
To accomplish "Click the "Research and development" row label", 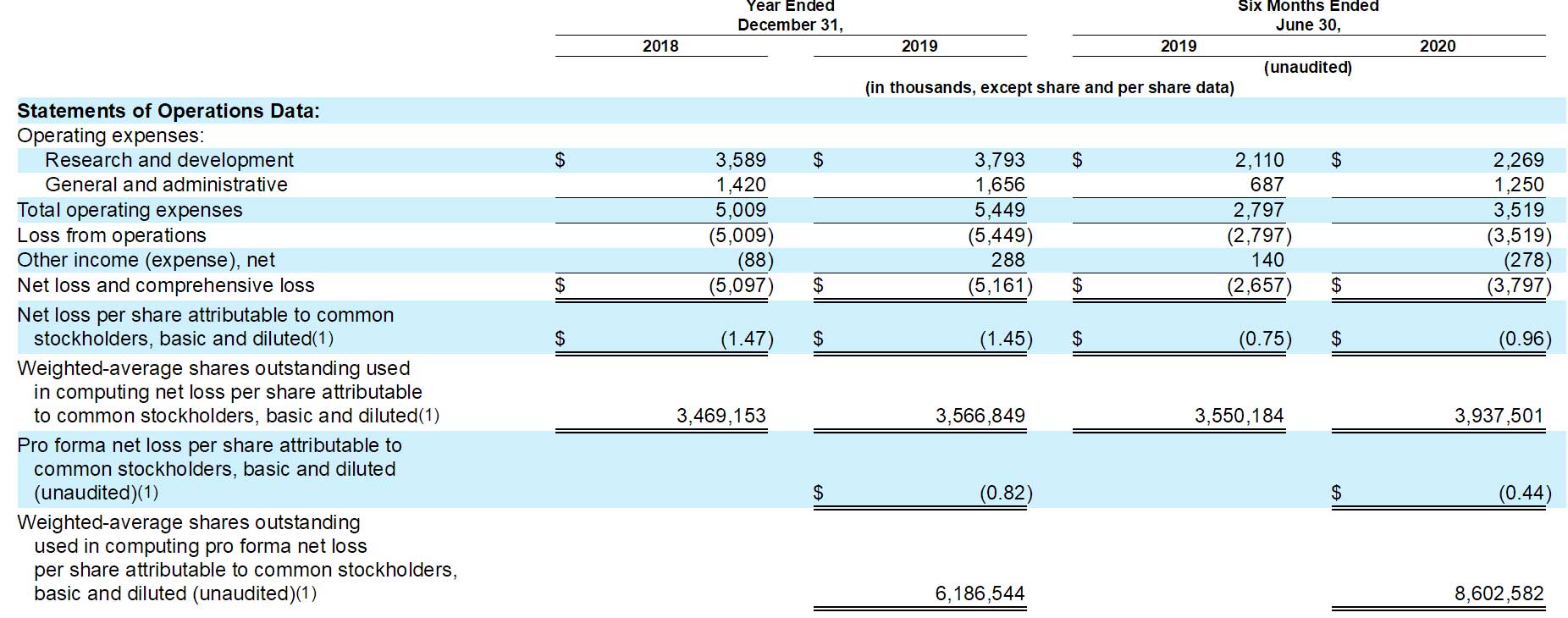I will (x=169, y=160).
